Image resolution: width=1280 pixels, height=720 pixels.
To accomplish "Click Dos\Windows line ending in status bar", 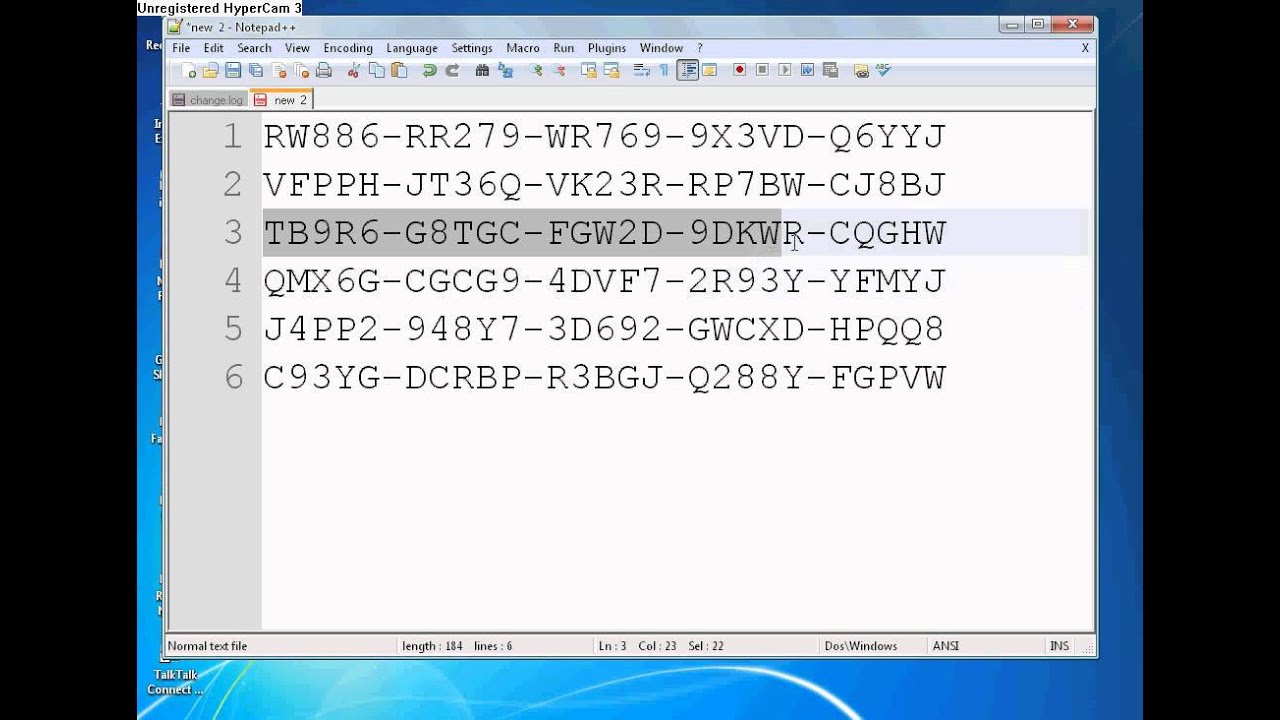I will pyautogui.click(x=861, y=646).
